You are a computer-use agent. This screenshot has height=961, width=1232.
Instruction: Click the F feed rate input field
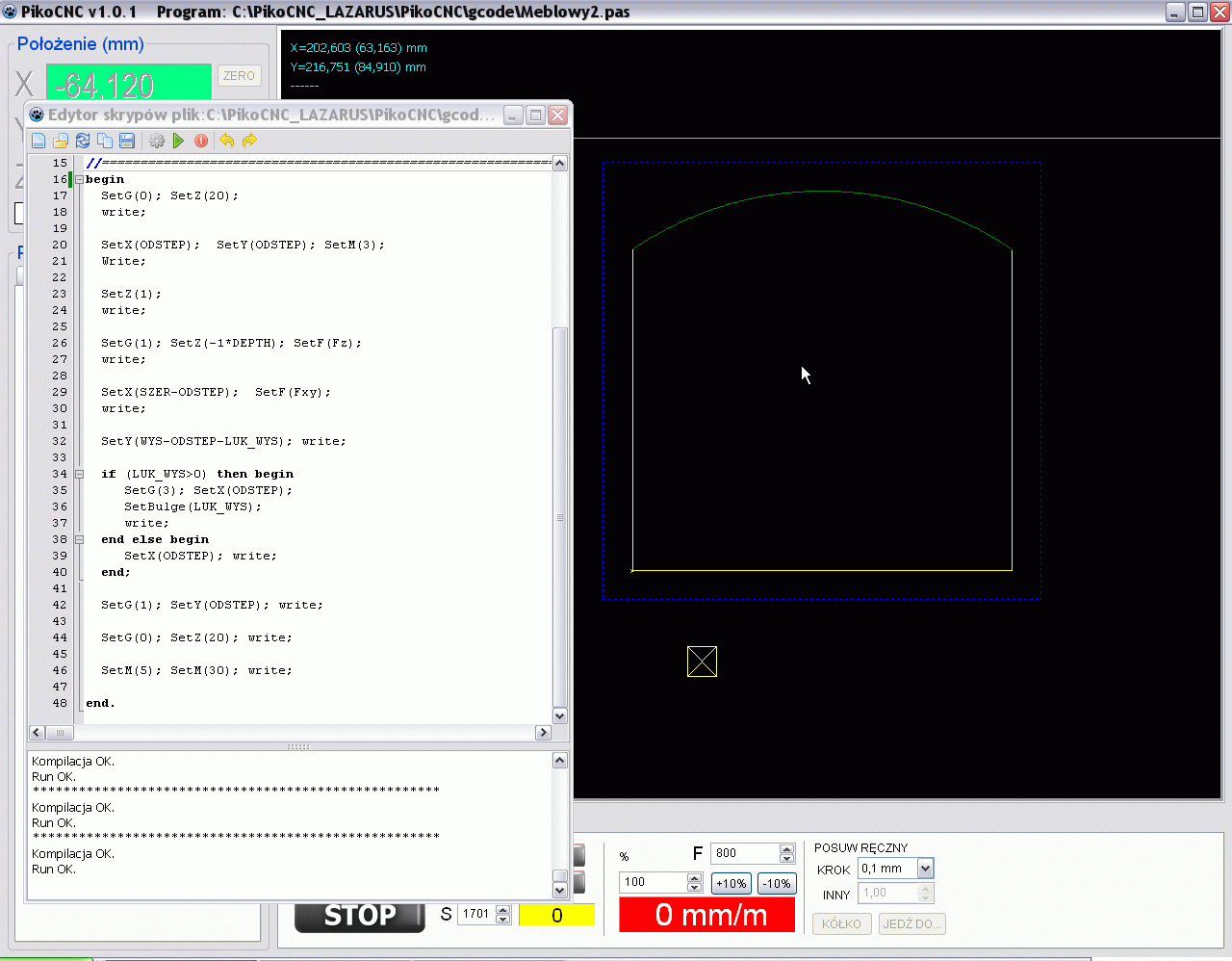click(745, 853)
